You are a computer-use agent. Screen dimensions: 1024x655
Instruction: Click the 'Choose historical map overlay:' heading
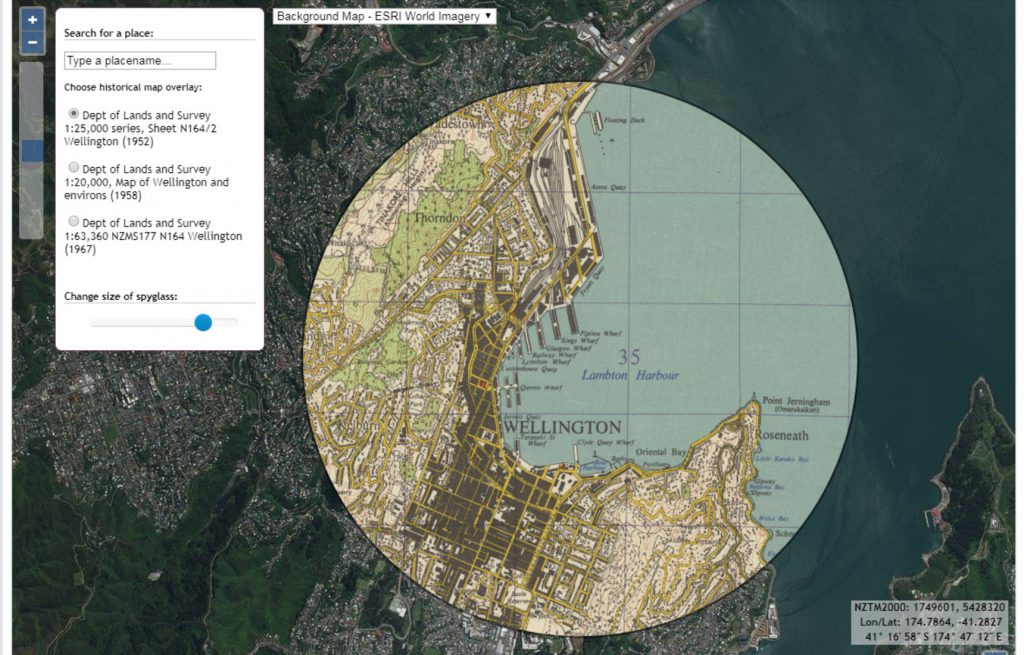[133, 87]
